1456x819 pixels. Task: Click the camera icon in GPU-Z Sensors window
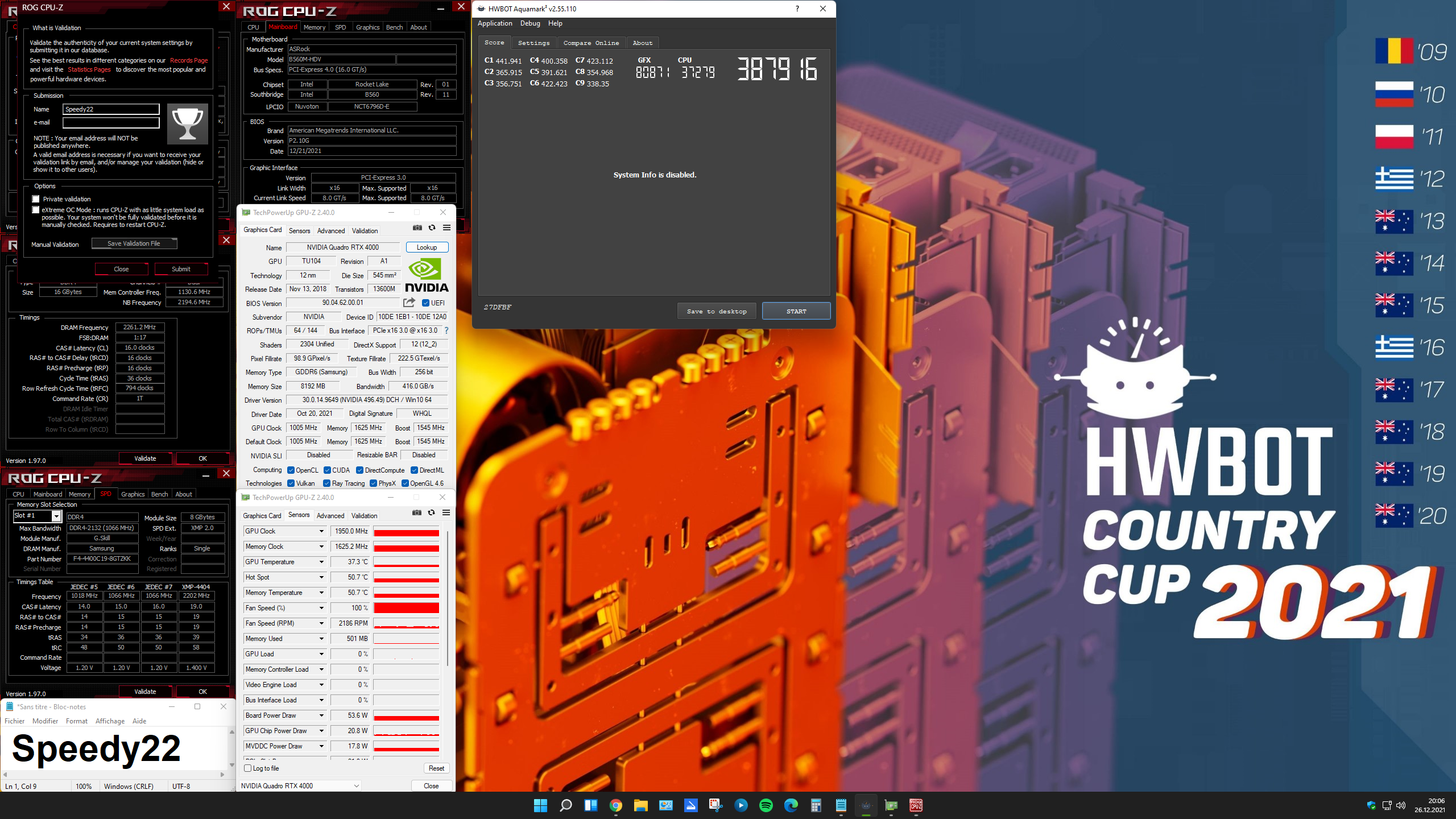click(417, 512)
